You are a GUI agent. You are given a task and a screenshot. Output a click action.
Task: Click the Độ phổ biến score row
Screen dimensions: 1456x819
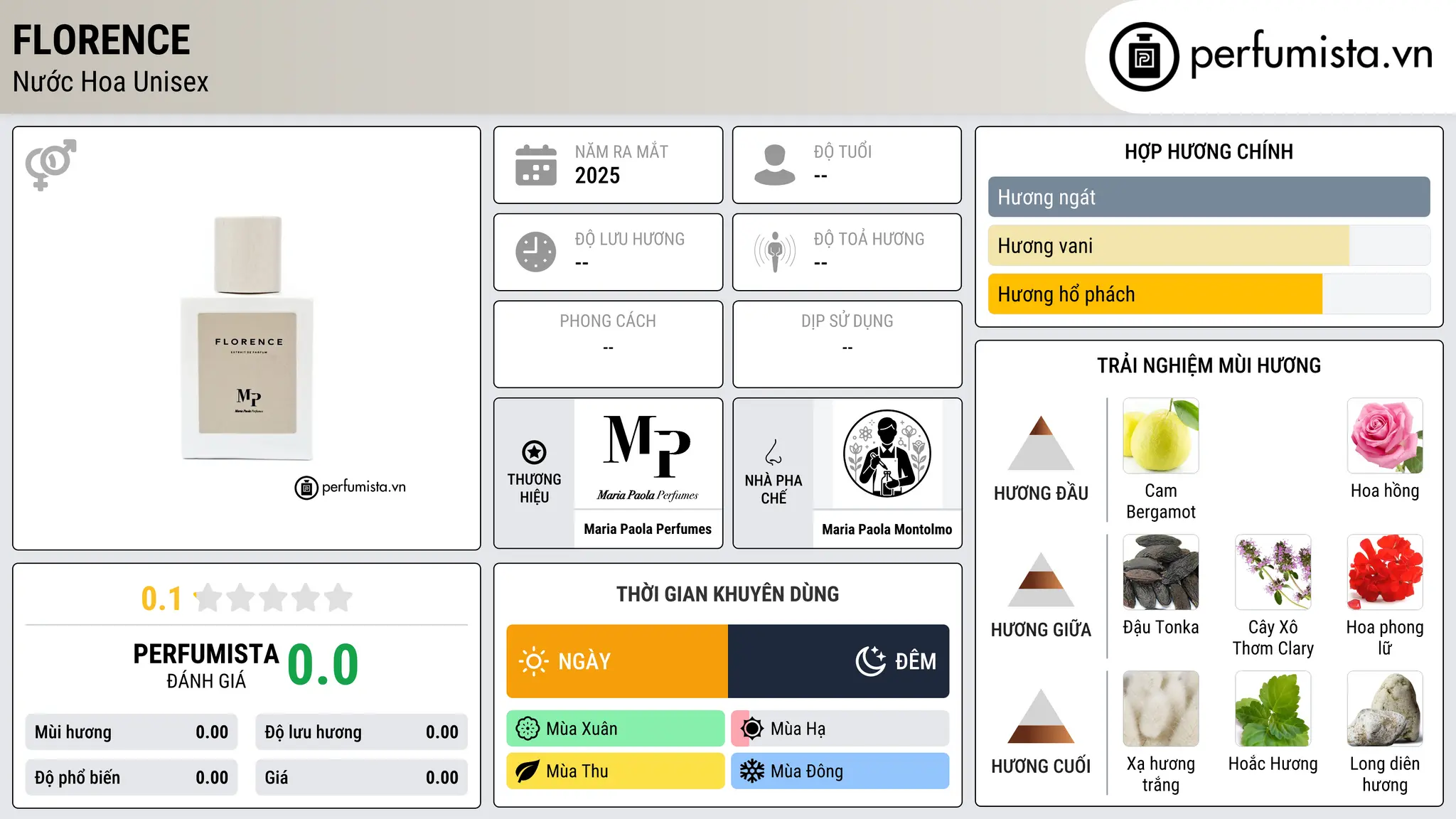[132, 778]
